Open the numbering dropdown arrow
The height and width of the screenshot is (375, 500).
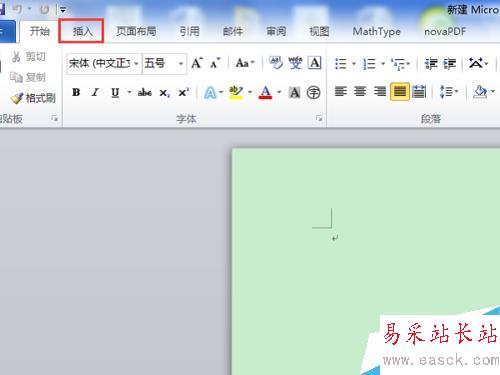click(x=383, y=63)
